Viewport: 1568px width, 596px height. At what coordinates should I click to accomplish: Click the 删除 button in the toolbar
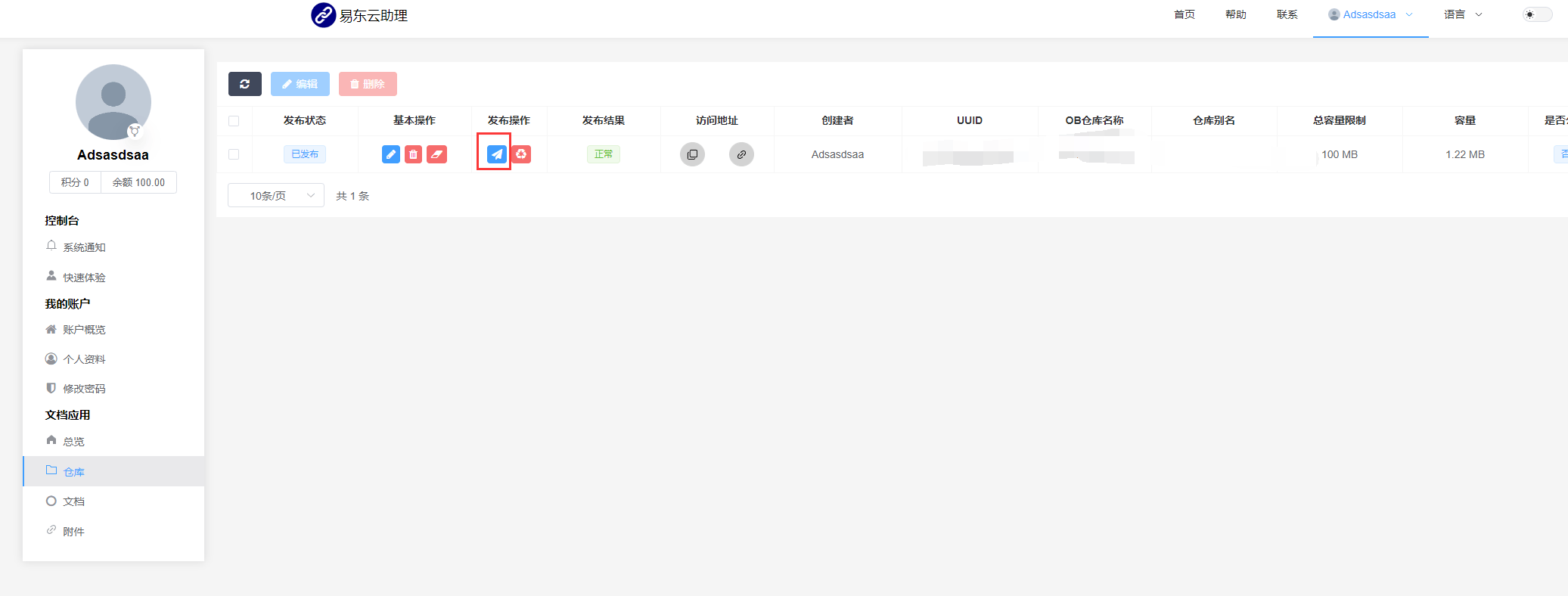(368, 84)
